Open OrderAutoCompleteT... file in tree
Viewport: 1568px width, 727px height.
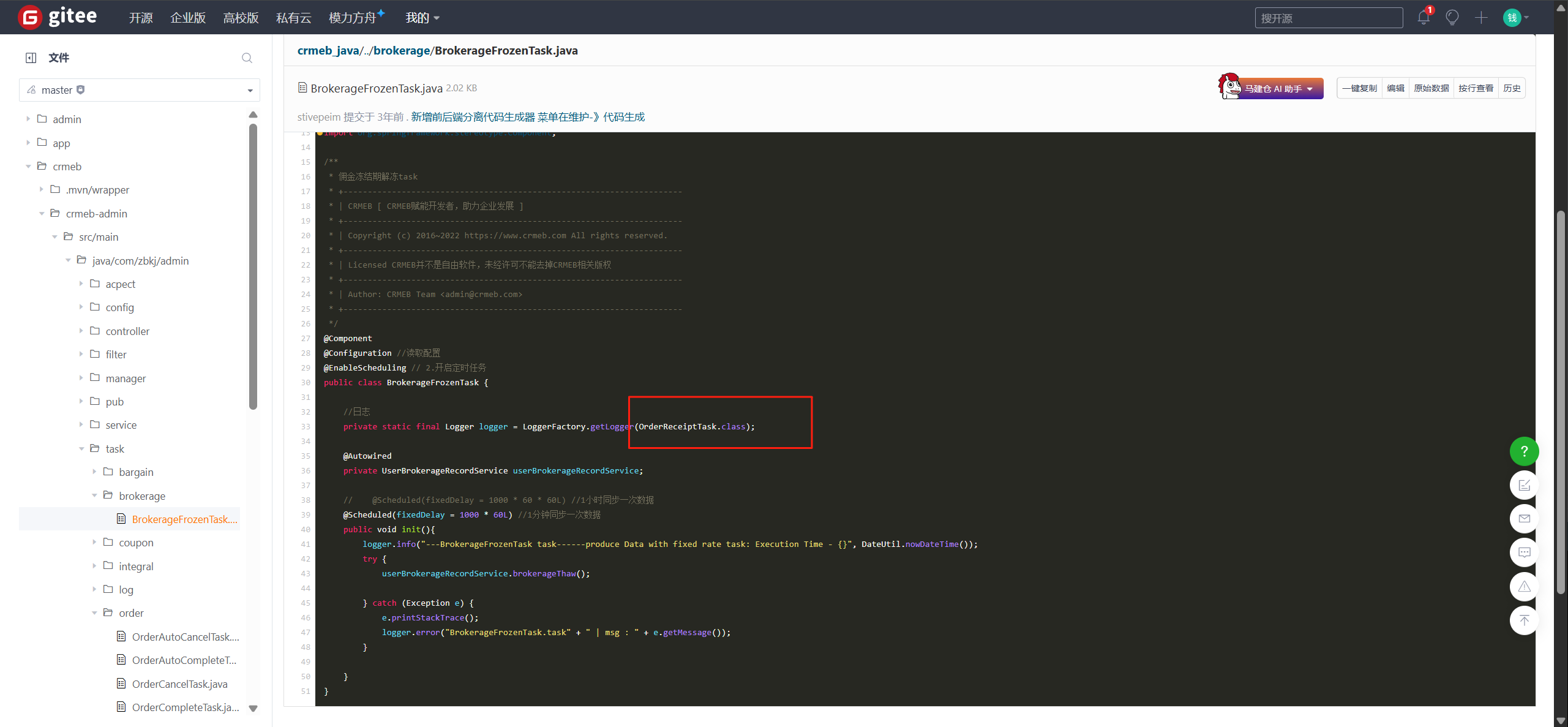[x=184, y=660]
